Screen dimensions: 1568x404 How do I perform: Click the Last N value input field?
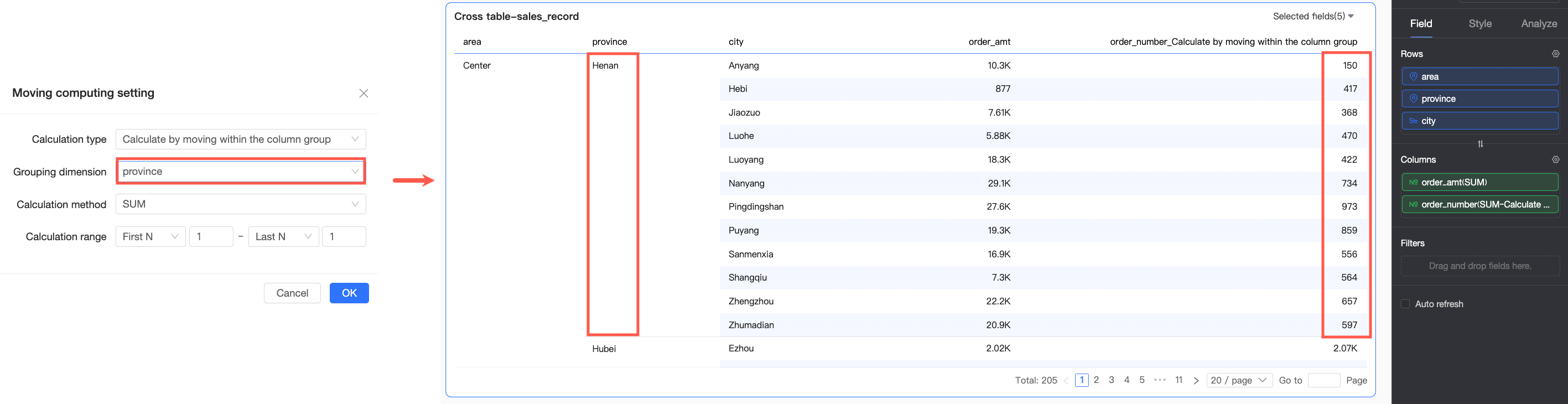point(344,237)
